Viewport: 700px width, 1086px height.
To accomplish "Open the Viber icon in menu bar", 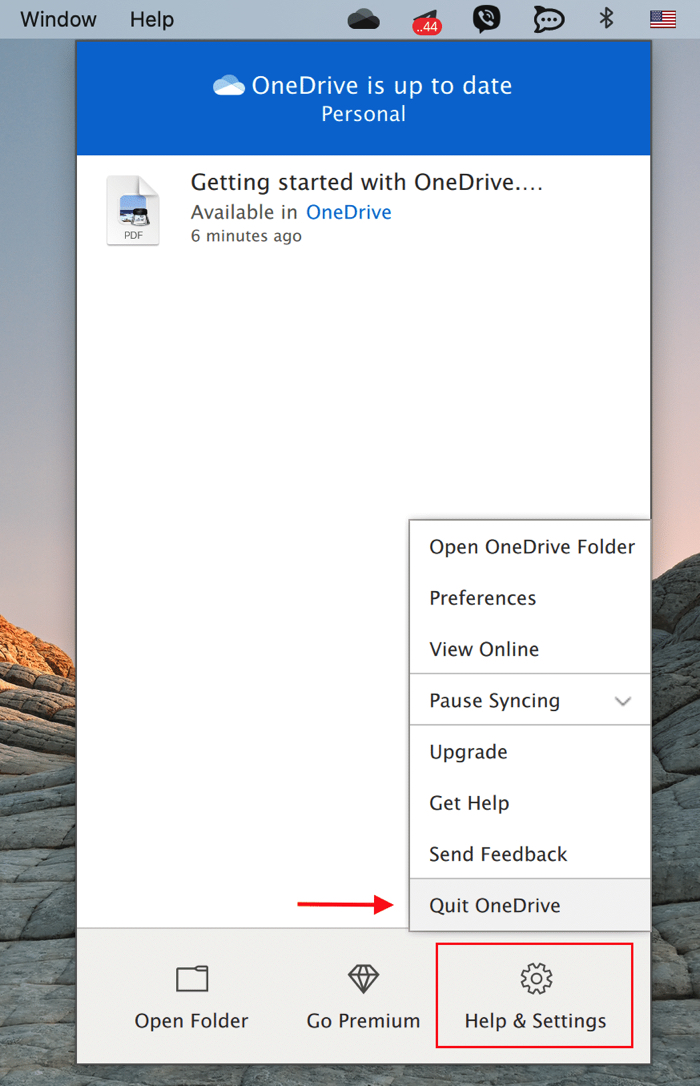I will 486,19.
